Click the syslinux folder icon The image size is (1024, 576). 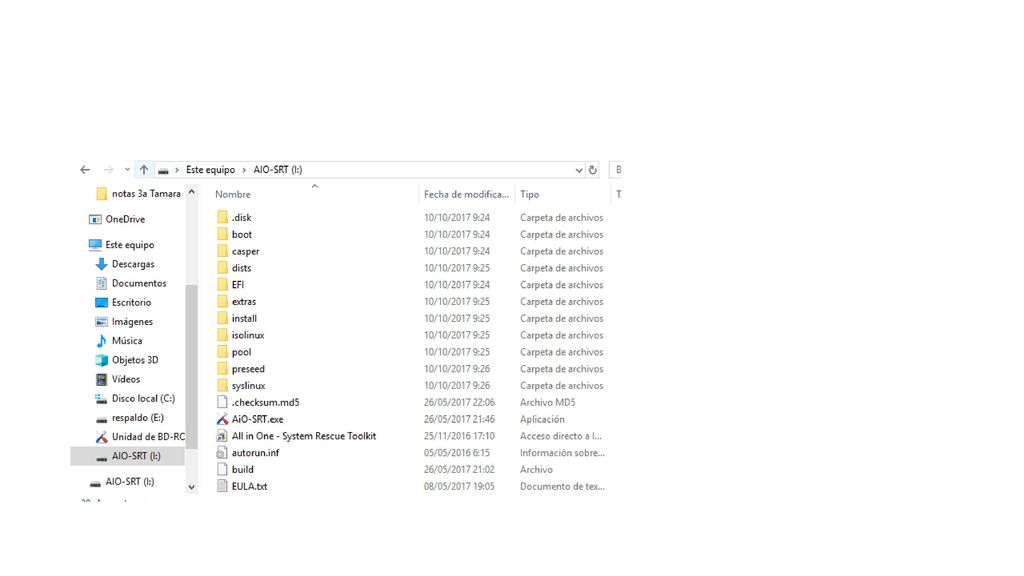pos(223,386)
